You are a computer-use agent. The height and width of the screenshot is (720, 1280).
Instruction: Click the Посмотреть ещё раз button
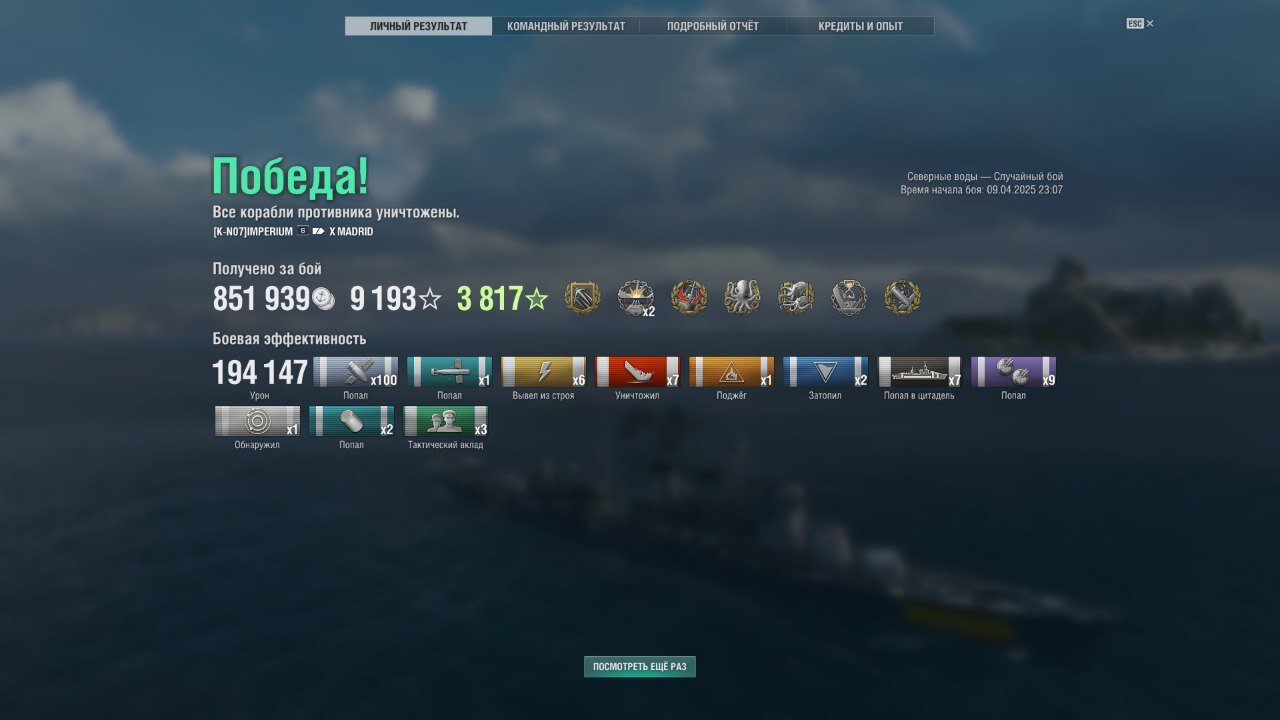640,666
